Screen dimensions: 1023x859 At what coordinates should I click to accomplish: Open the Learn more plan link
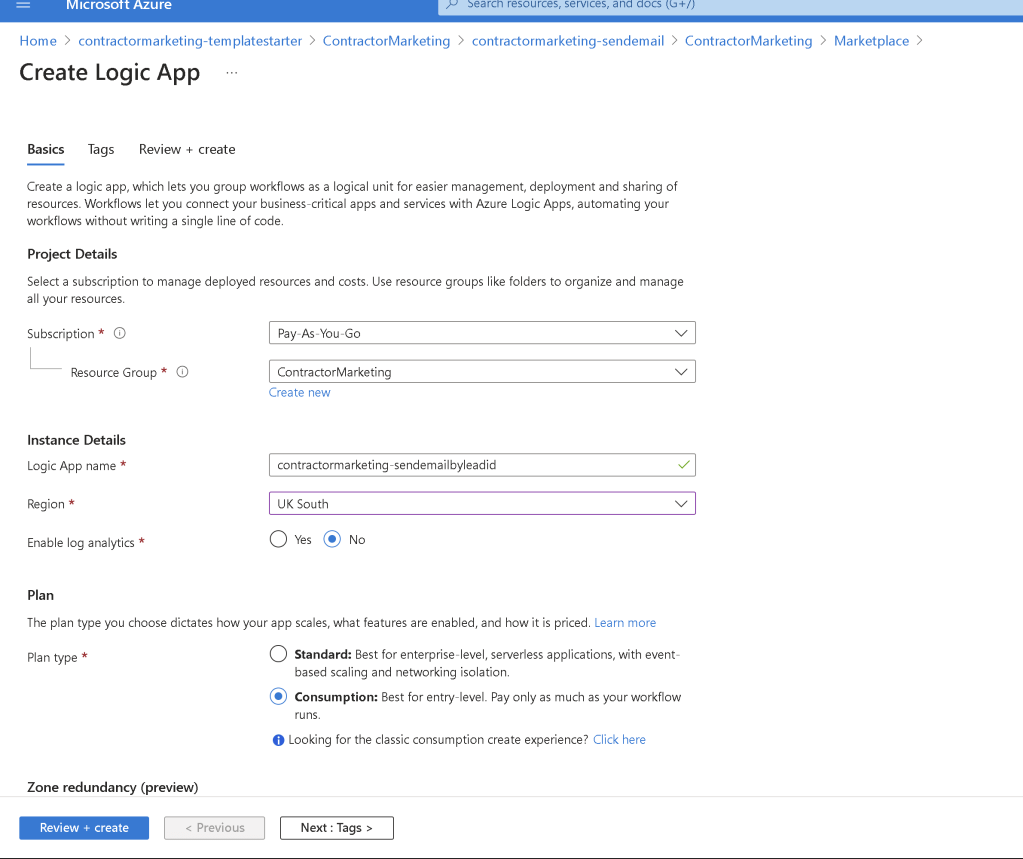click(x=625, y=623)
